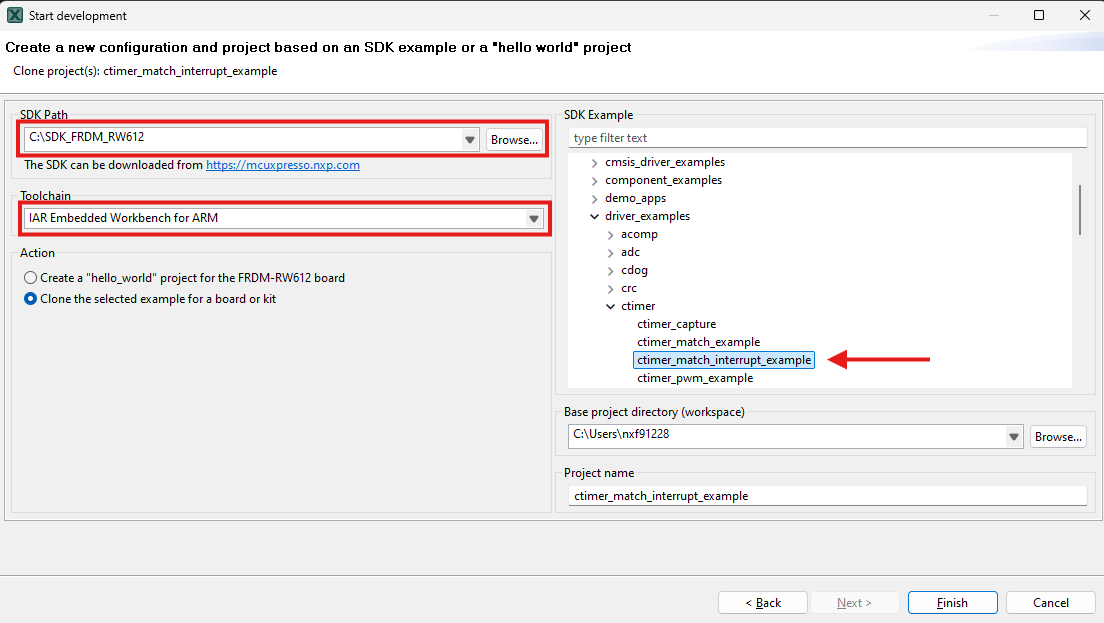Image resolution: width=1104 pixels, height=623 pixels.
Task: Click Browse button next to SDK Path
Action: click(515, 140)
